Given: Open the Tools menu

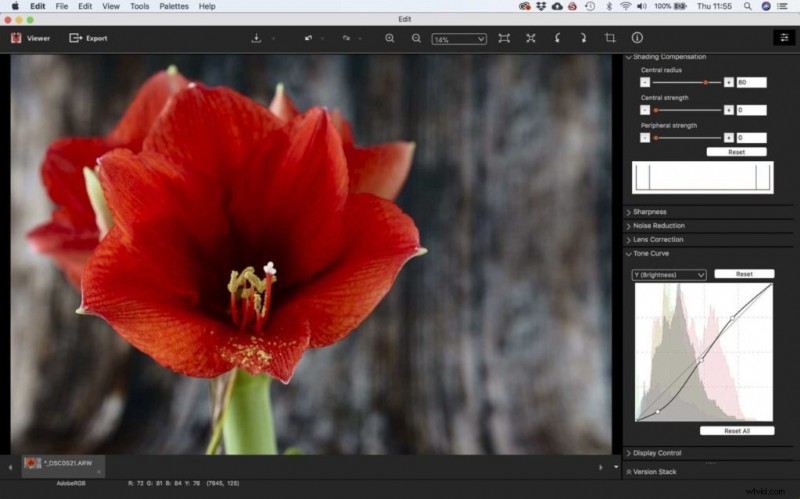Looking at the screenshot, I should pos(139,6).
